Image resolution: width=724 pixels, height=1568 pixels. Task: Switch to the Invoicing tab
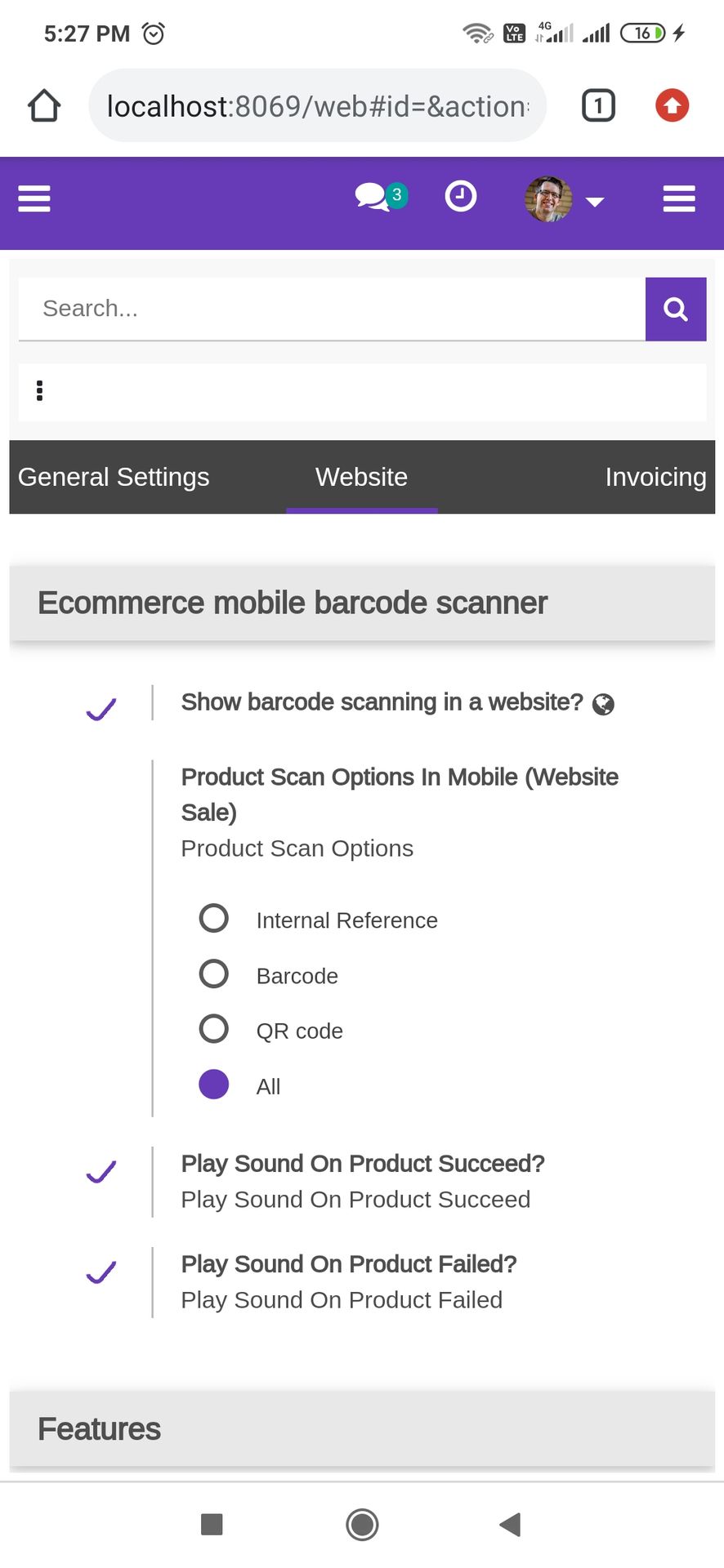coord(655,477)
